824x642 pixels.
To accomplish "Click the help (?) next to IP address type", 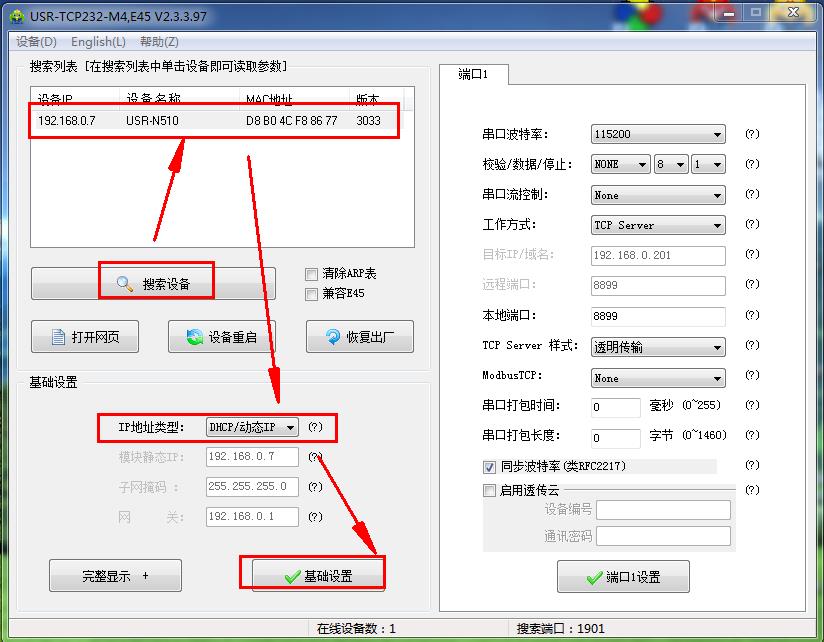I will point(315,427).
